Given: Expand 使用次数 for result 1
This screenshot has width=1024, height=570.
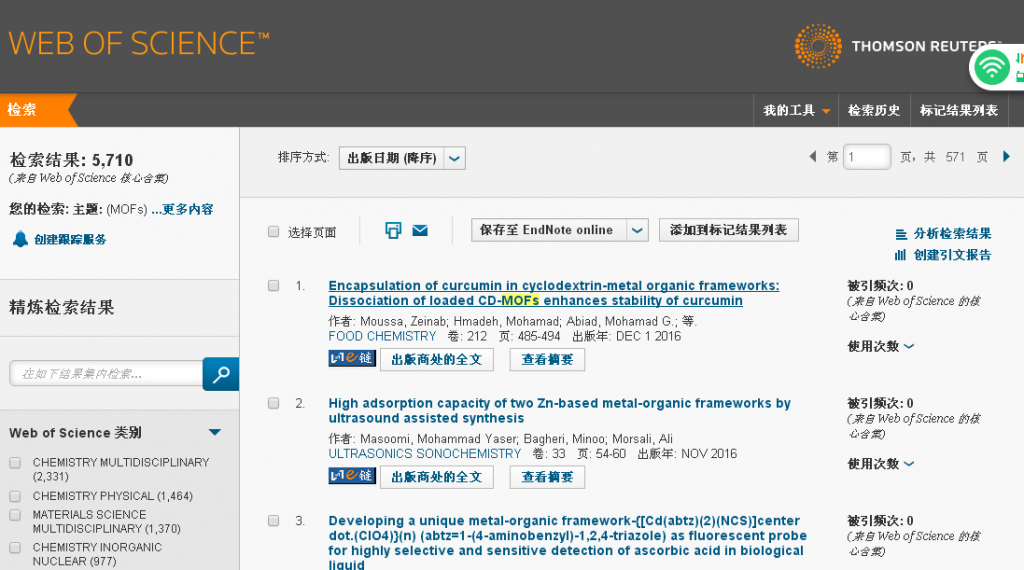Looking at the screenshot, I should point(880,346).
